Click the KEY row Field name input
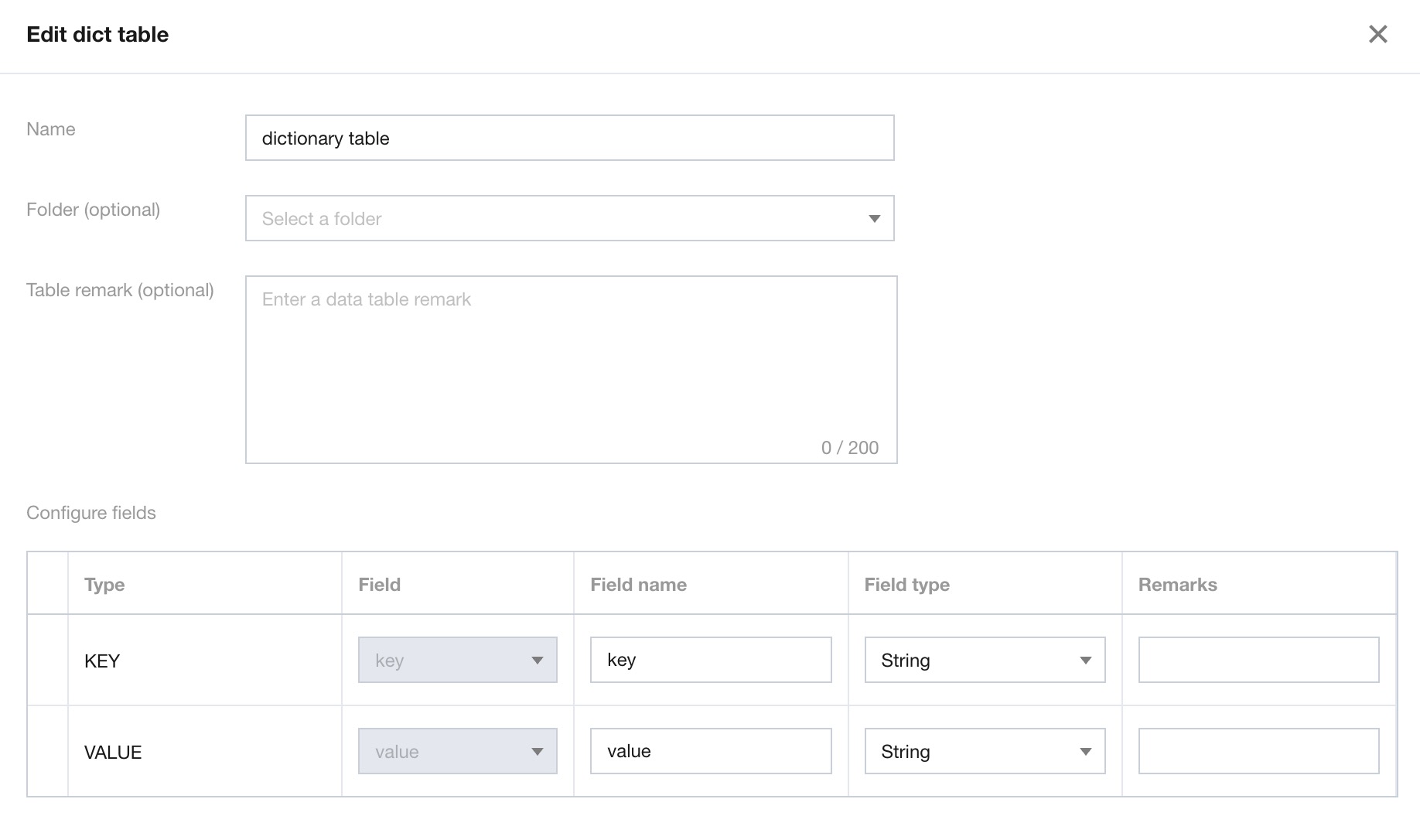 [710, 661]
